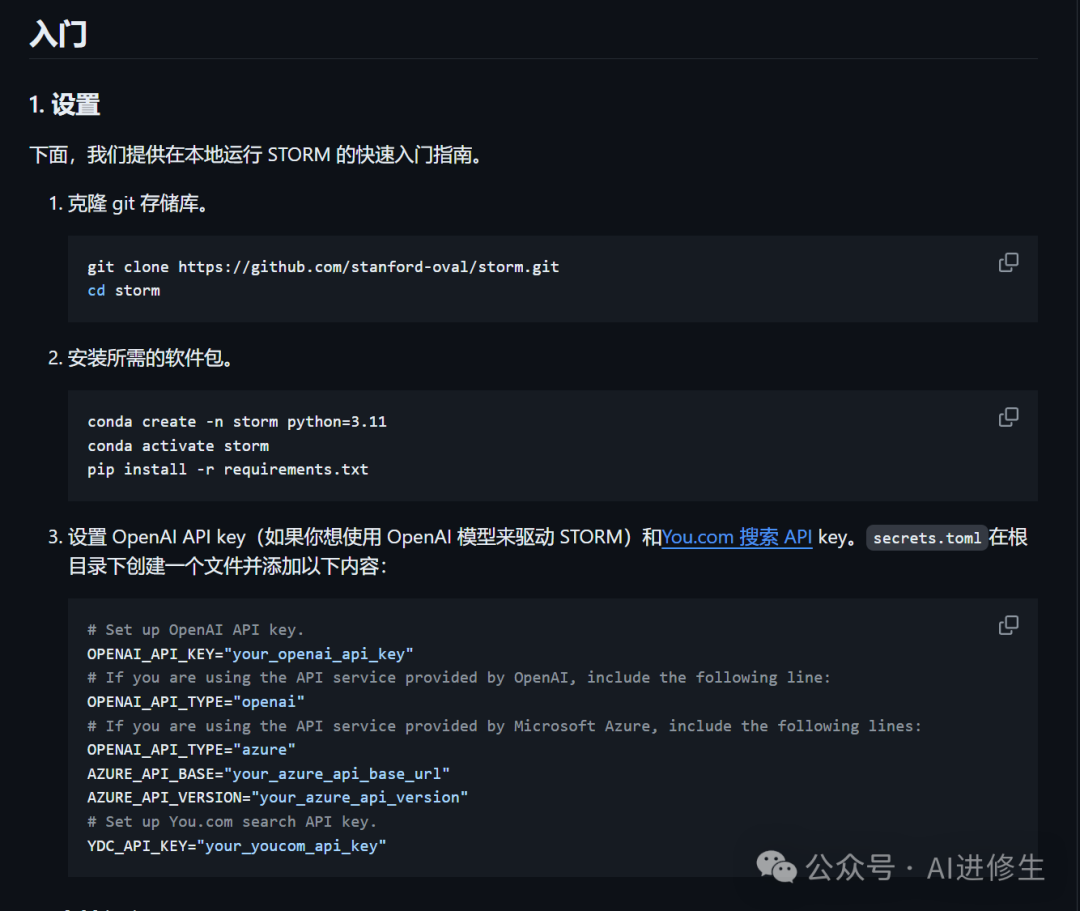Copy the conda create code block
1080x911 pixels.
coord(1008,417)
